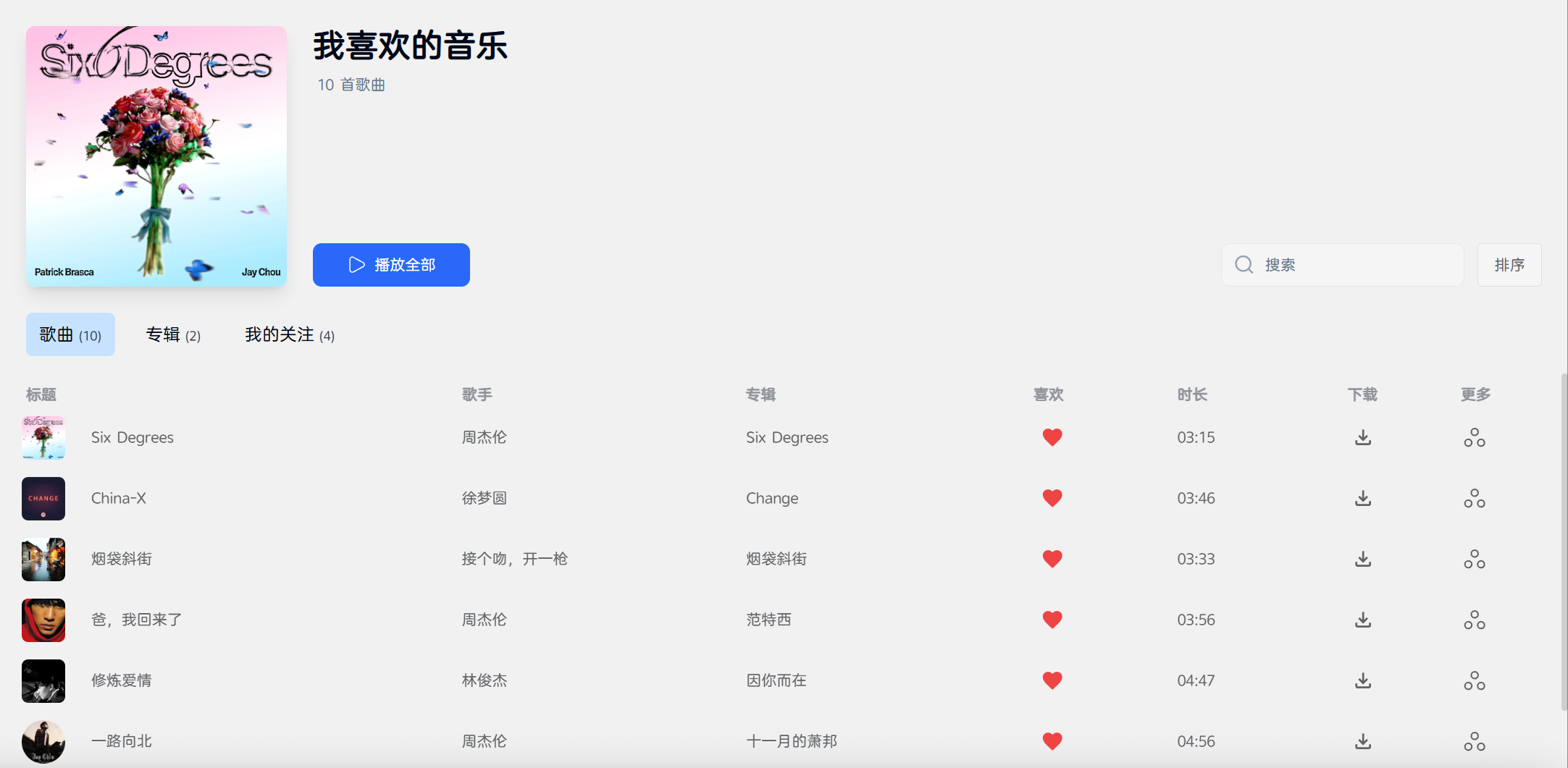
Task: Open more options for 修炼爱情
Action: pyautogui.click(x=1474, y=681)
